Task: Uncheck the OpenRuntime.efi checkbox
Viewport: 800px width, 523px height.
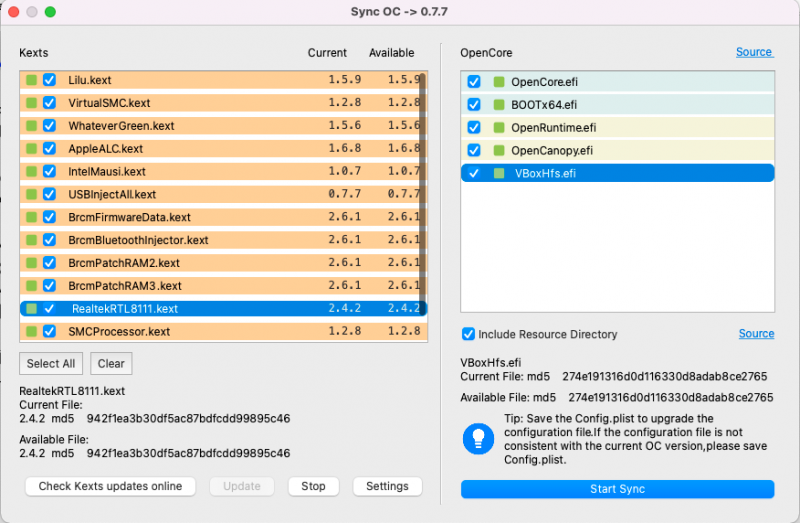Action: coord(474,128)
